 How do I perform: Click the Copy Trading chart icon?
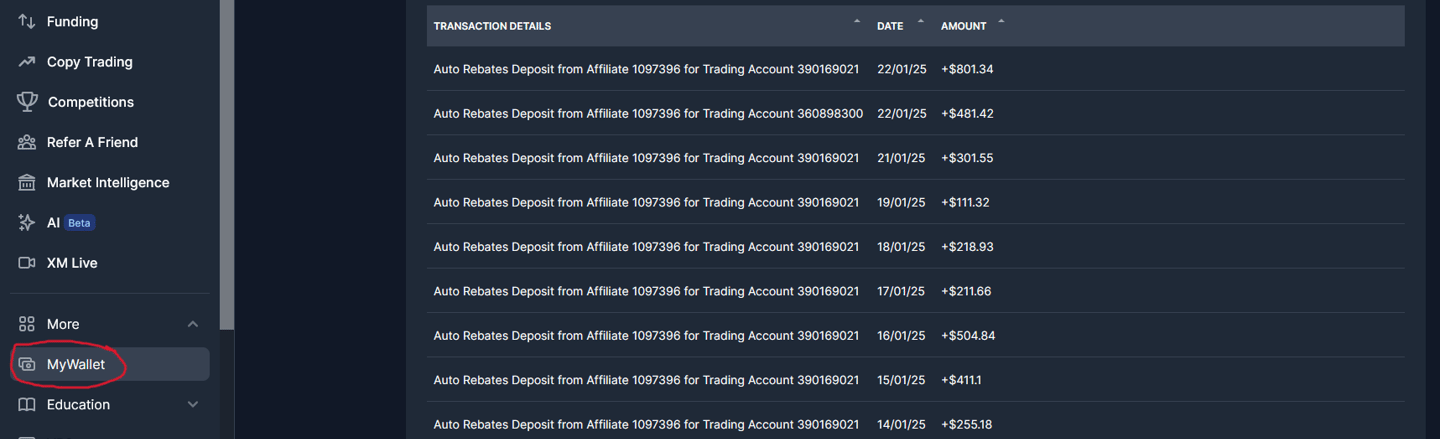click(x=27, y=62)
